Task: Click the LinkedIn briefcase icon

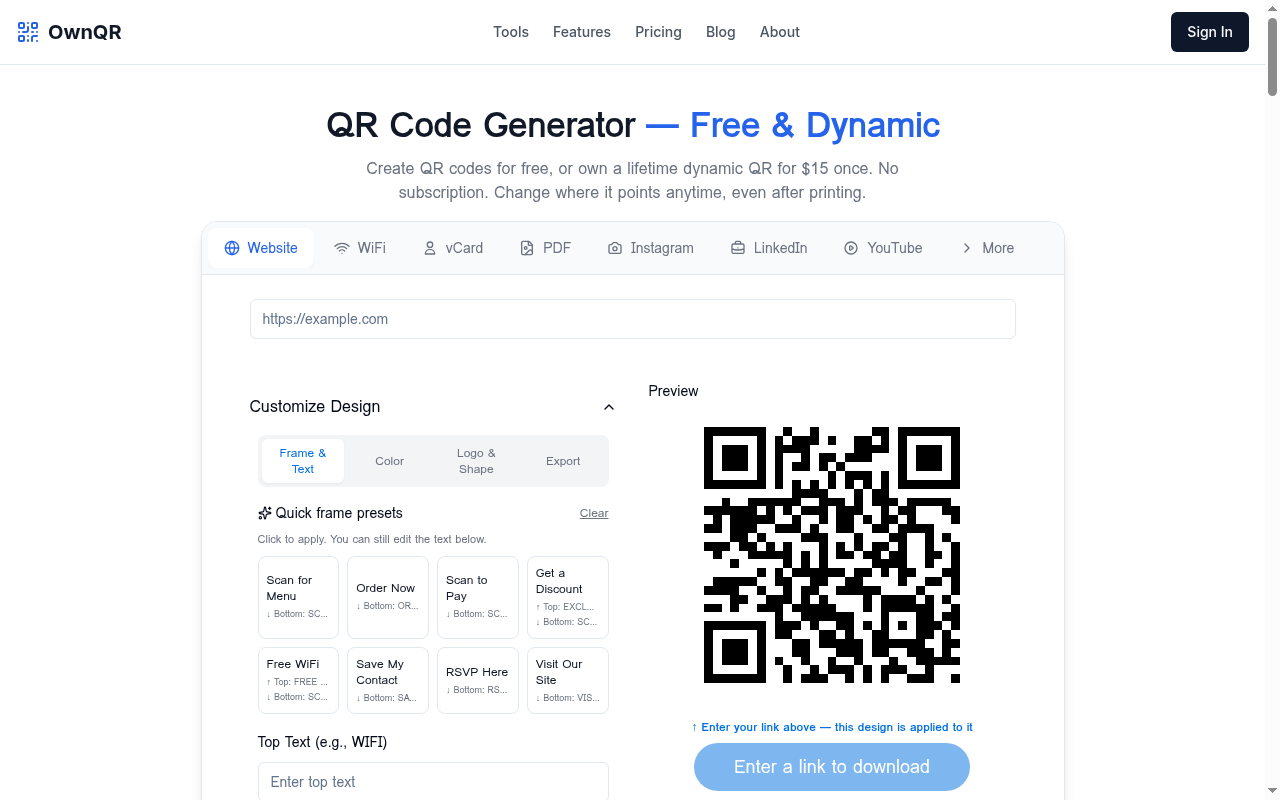Action: (x=738, y=248)
